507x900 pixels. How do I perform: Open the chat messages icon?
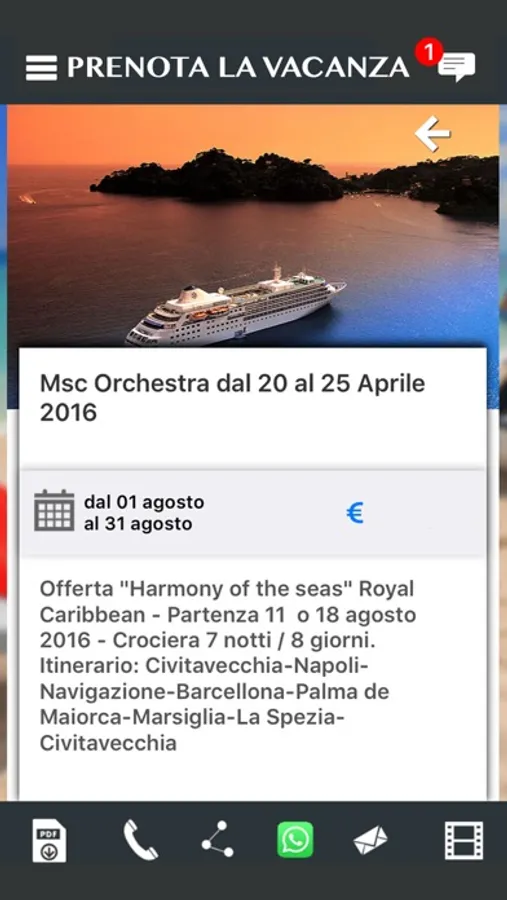click(456, 67)
